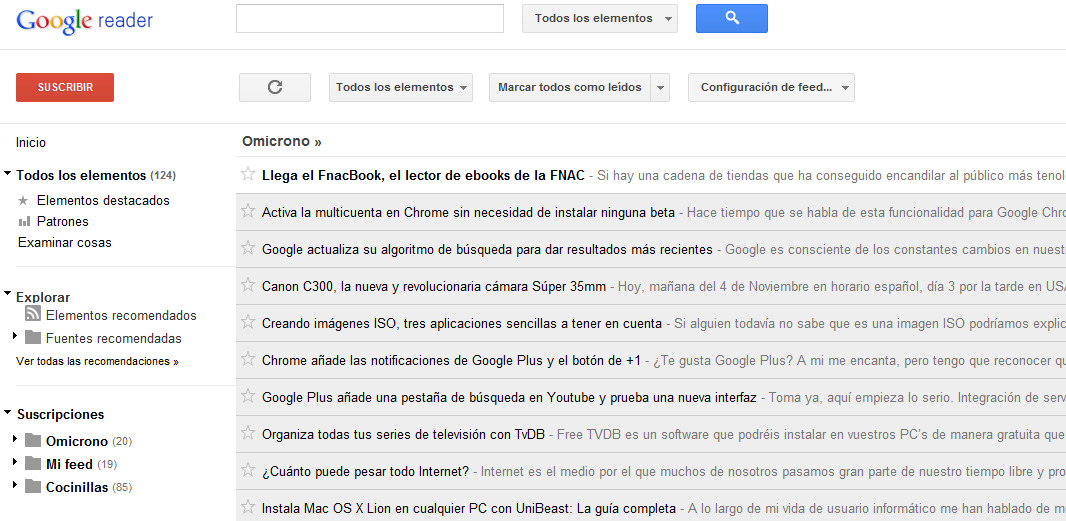Star the Mac OS X Lion UniBeast article
This screenshot has width=1066, height=521.
248,507
